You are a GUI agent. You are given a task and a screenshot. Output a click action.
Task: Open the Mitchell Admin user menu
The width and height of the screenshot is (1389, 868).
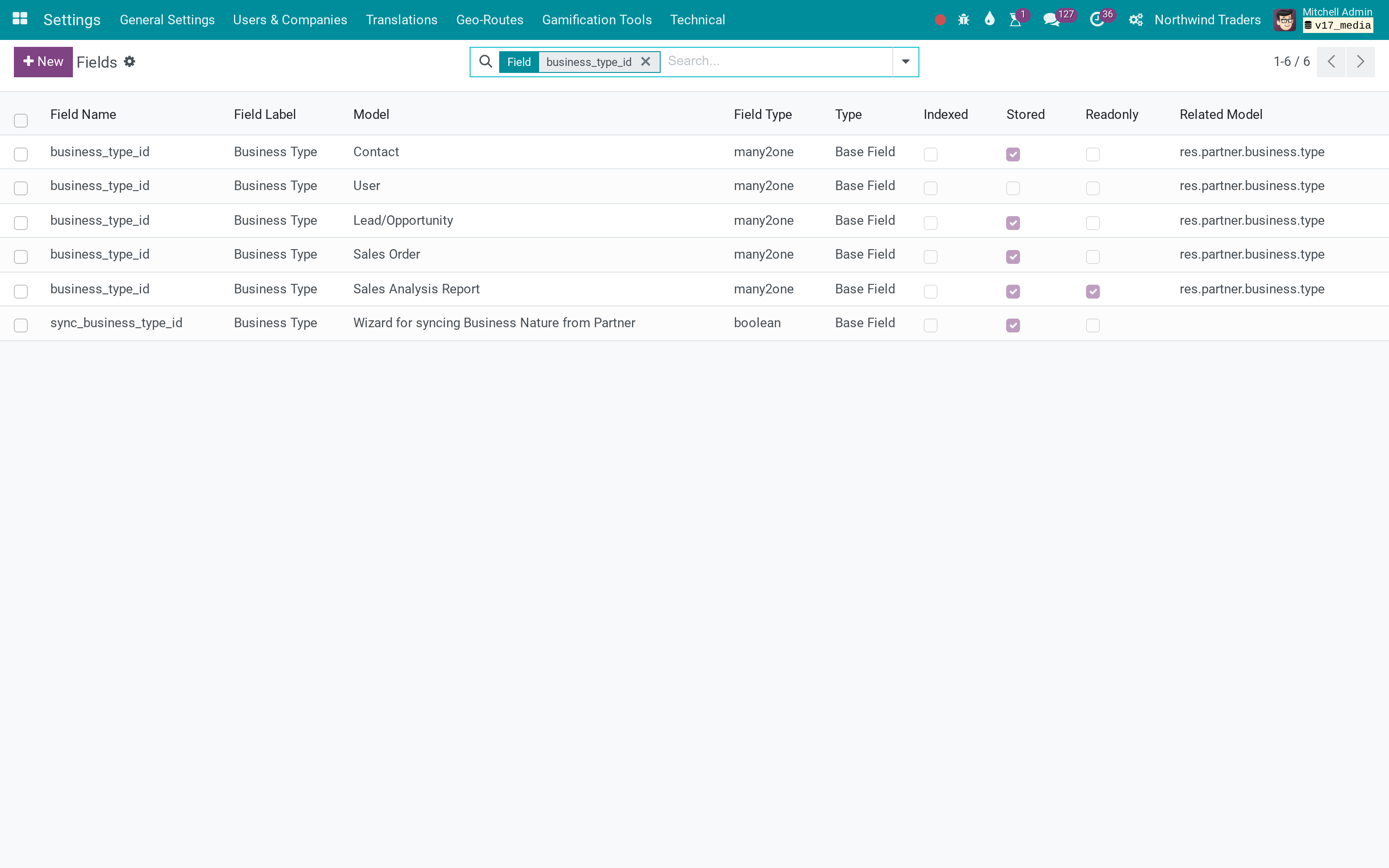[x=1323, y=20]
